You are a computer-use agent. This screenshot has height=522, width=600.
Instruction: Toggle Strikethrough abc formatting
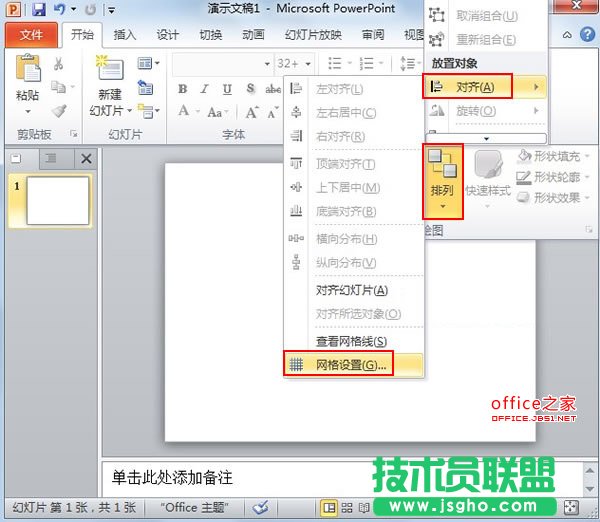pyautogui.click(x=273, y=89)
